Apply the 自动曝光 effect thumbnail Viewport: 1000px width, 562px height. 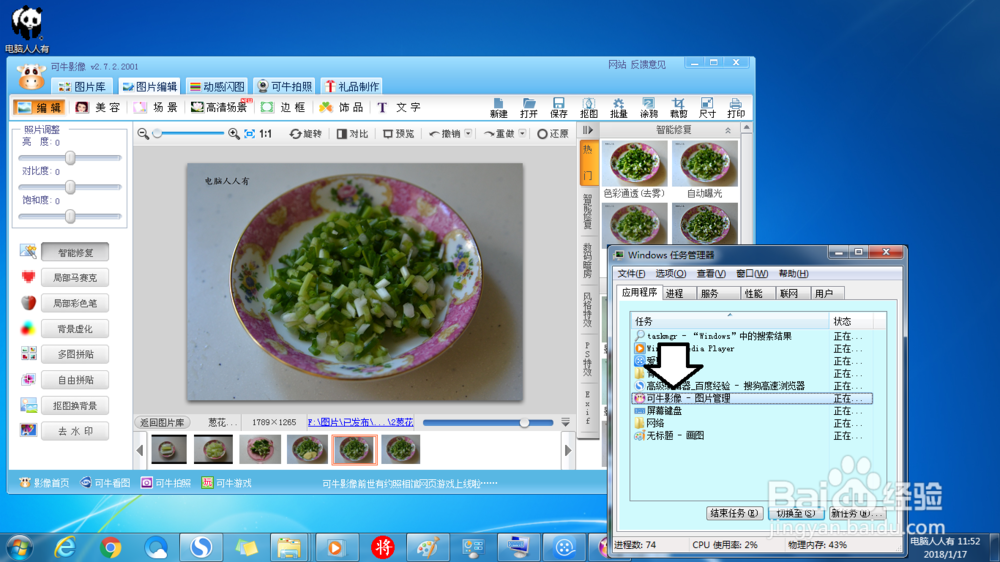[705, 163]
